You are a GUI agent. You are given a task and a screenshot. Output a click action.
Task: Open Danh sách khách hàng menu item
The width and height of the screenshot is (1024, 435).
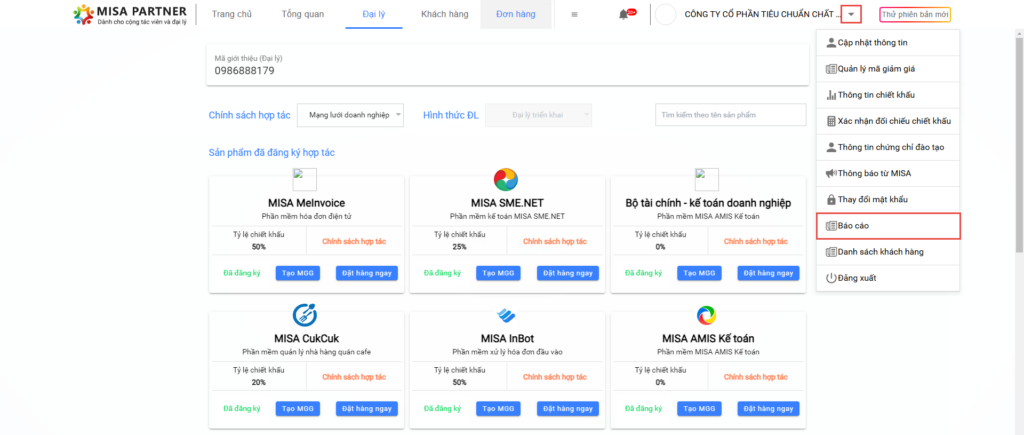888,251
